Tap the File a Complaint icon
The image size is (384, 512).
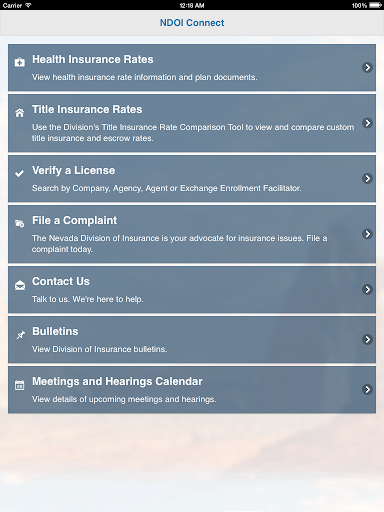(20, 223)
